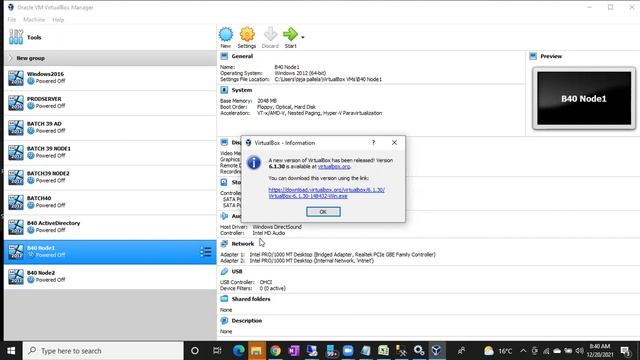Click the Description section icon
Image resolution: width=640 pixels, height=360 pixels.
[x=224, y=321]
